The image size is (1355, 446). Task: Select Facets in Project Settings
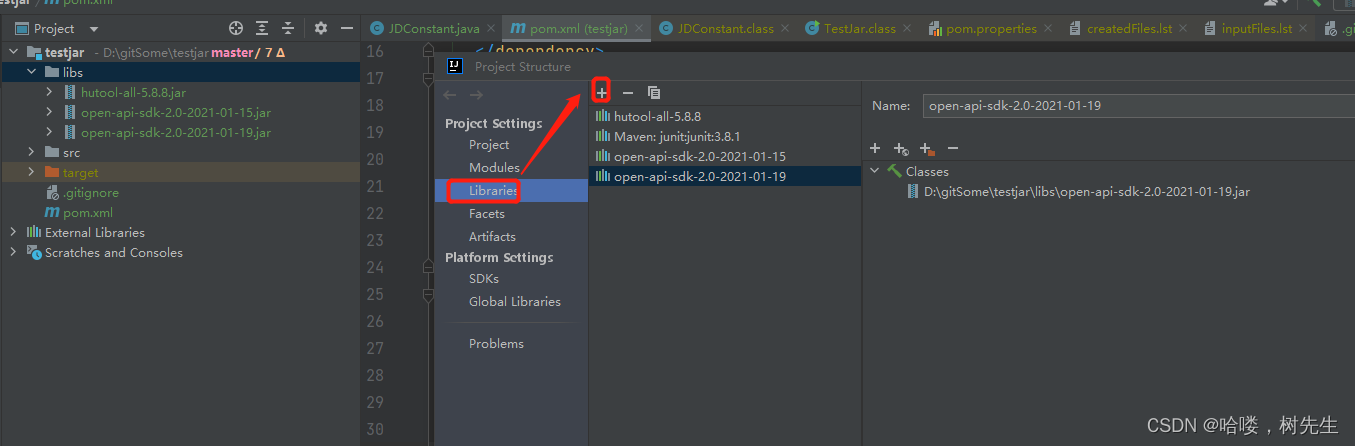487,213
